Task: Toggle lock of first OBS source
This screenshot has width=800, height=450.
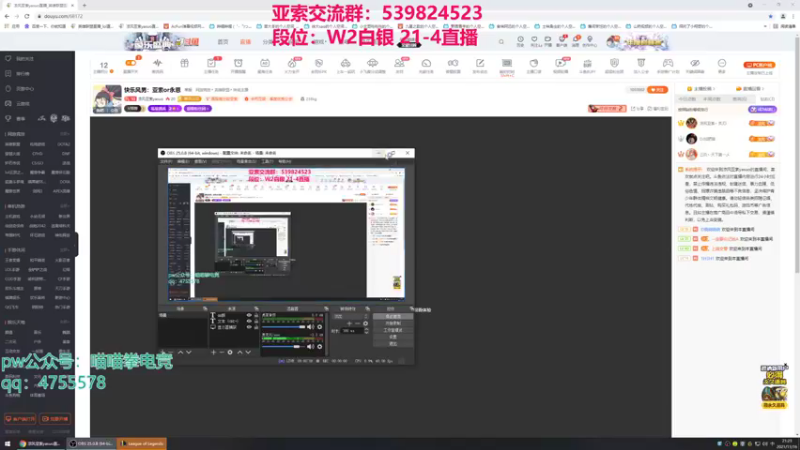Action: (x=256, y=315)
